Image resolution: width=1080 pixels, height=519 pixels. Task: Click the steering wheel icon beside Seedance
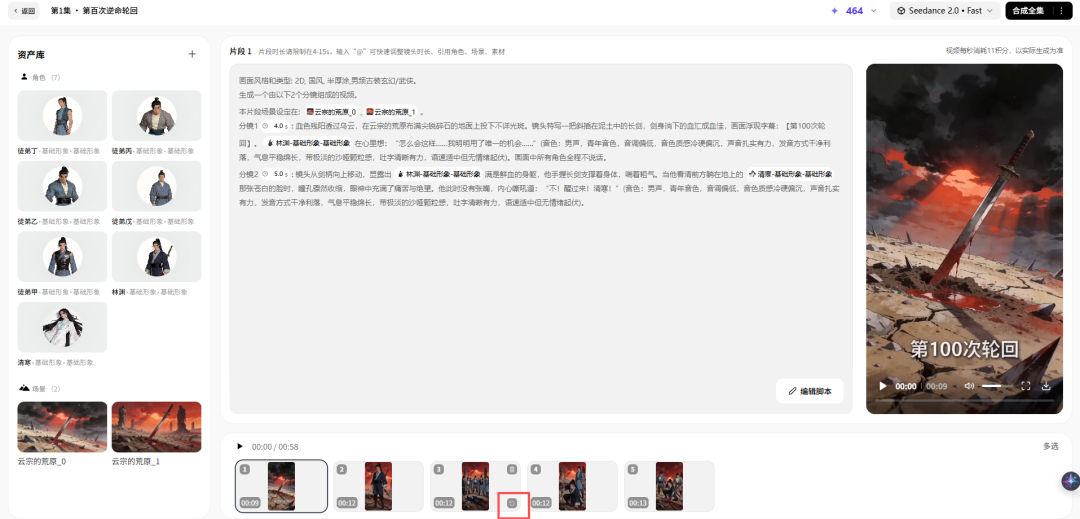[901, 11]
